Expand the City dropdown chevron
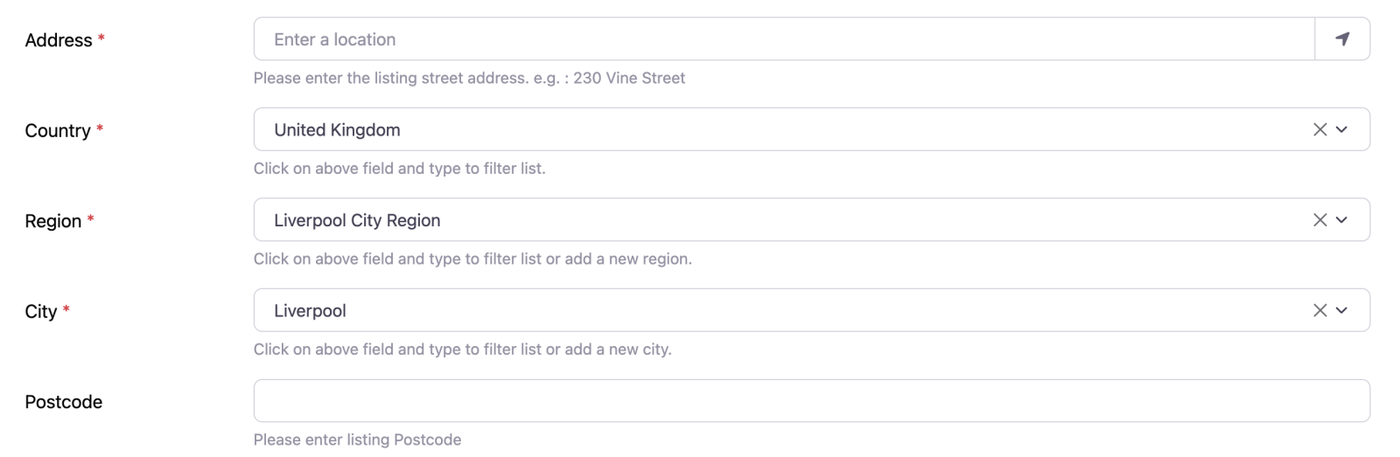 (1342, 311)
